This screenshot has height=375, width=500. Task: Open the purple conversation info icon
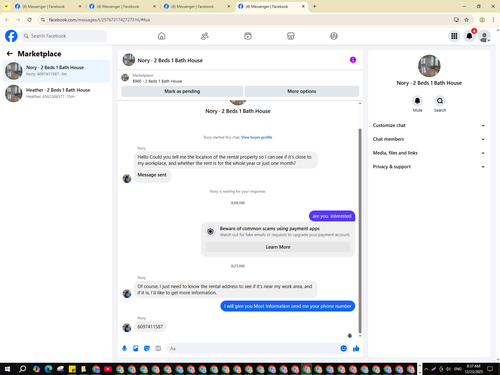click(x=353, y=60)
